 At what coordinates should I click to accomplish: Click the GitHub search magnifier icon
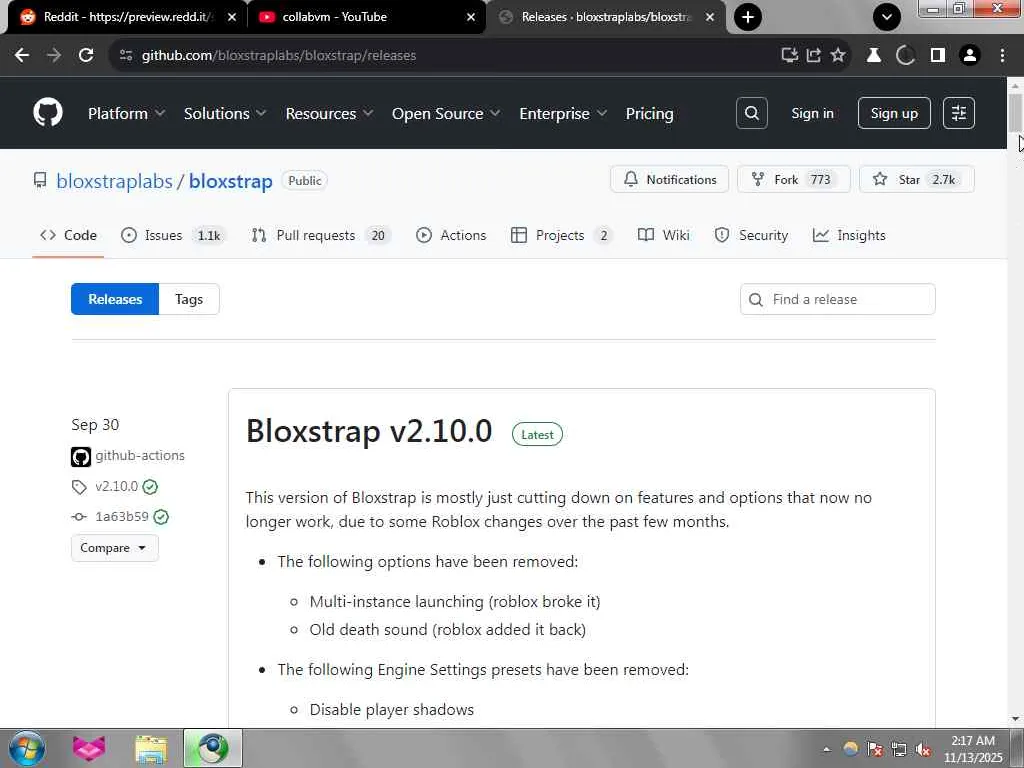pyautogui.click(x=752, y=113)
